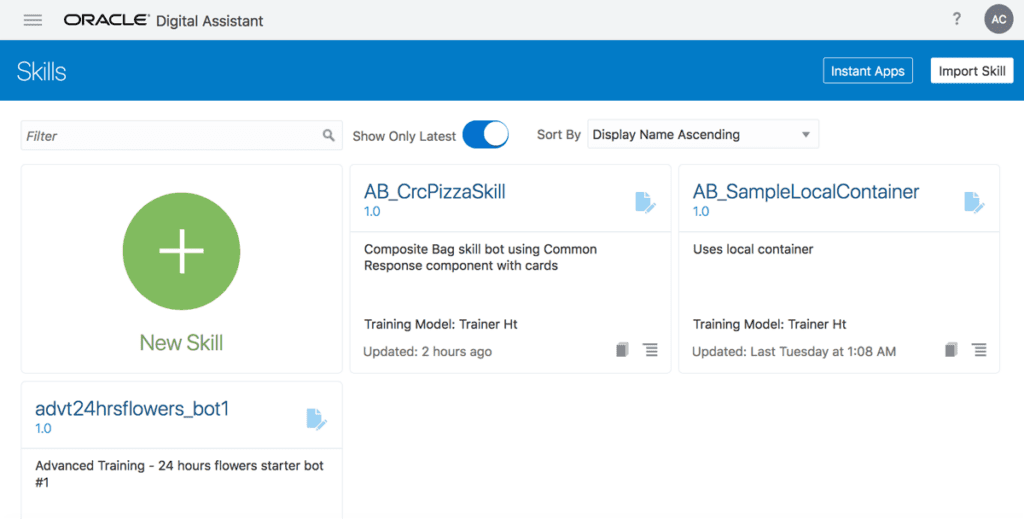Click the edit document icon on AB_SampleLocalContainer
The height and width of the screenshot is (519, 1024).
coord(974,202)
